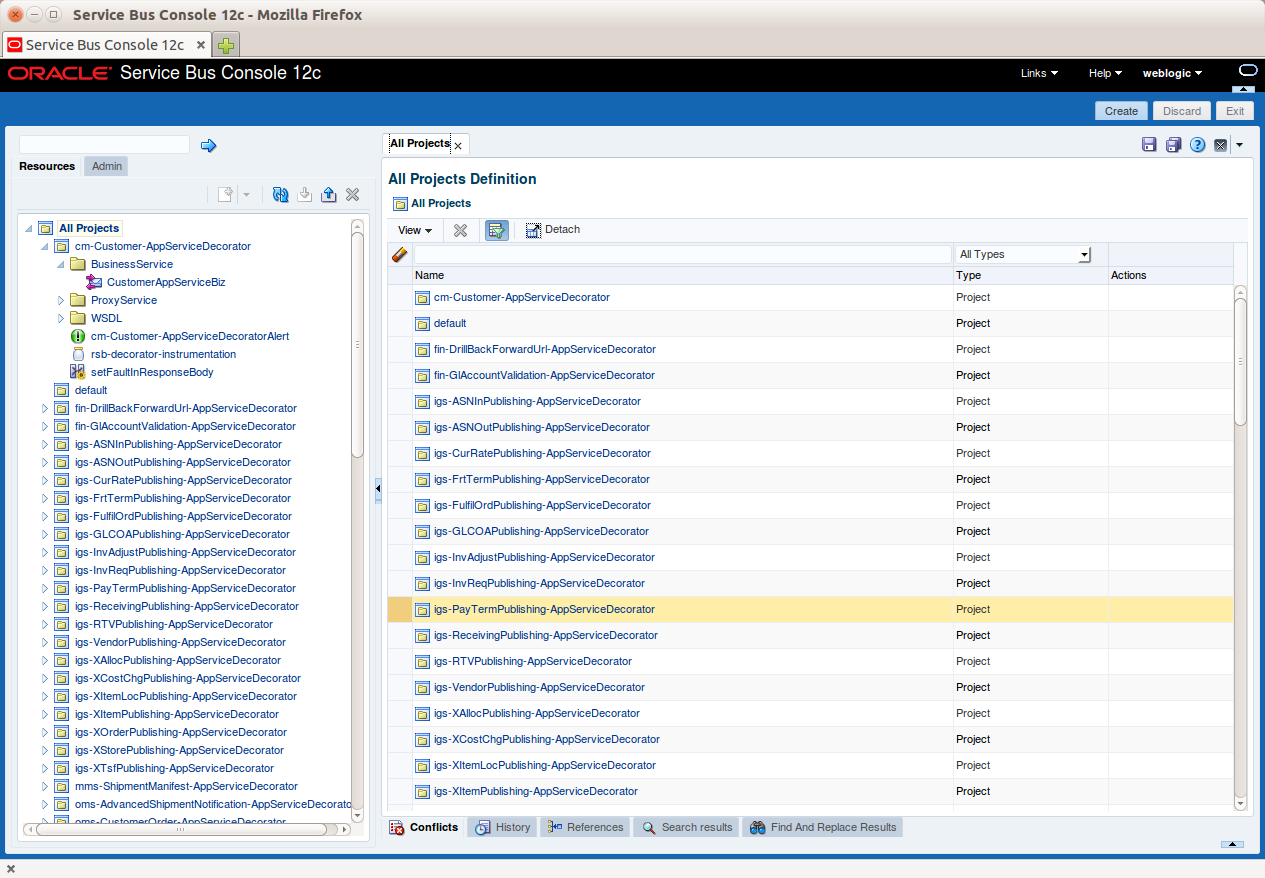Expand fin-DrillBackForwardUrl-AppServiceDecorator in the tree
Viewport: 1265px width, 878px height.
click(44, 408)
